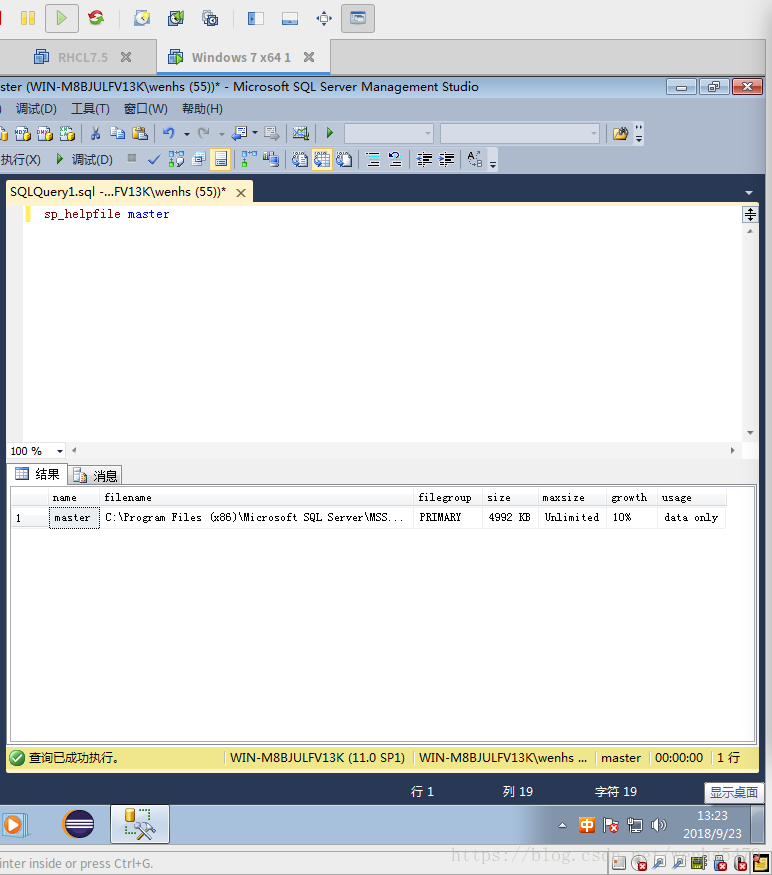Click the 执行(X) execute button
The image size is (772, 875).
(x=21, y=160)
